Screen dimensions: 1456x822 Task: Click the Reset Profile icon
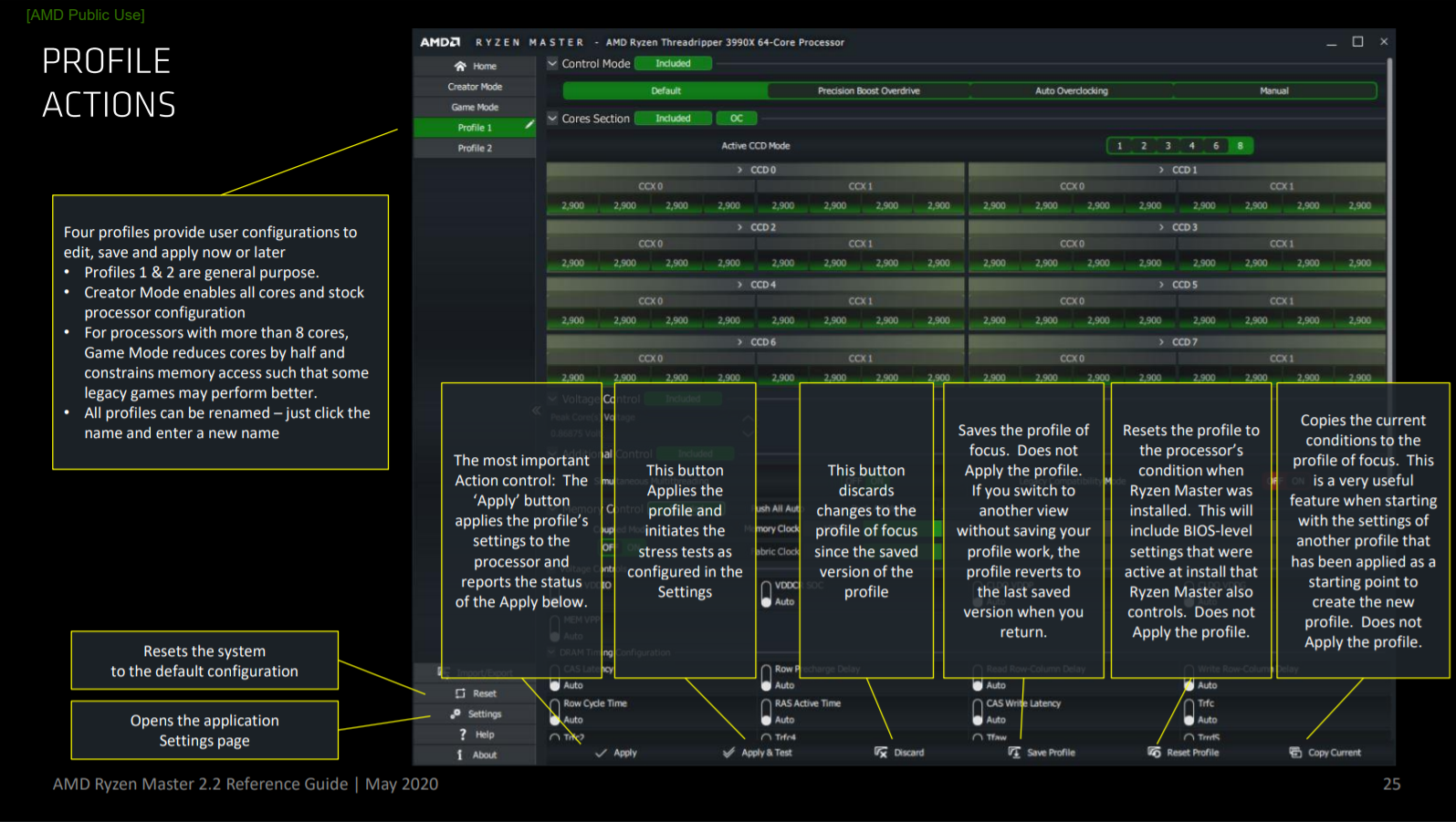click(1154, 753)
